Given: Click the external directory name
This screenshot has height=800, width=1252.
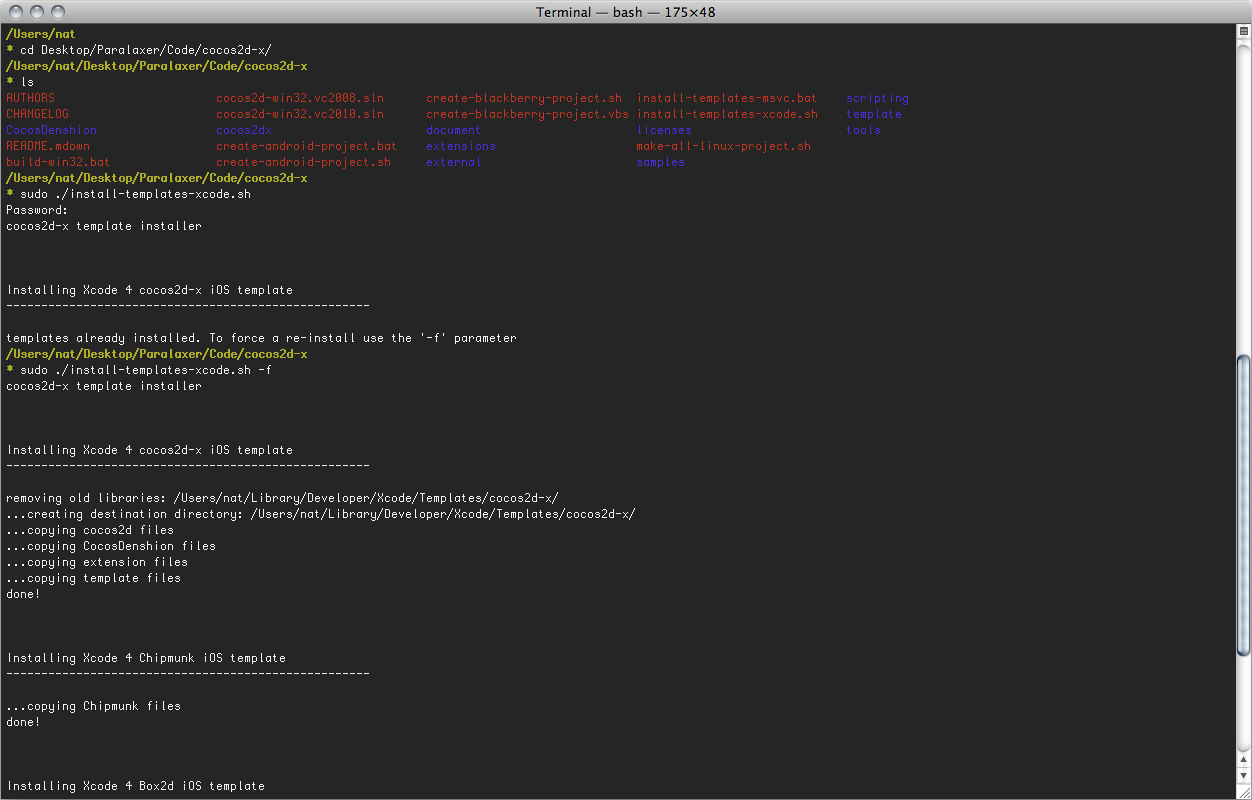Looking at the screenshot, I should click(454, 162).
